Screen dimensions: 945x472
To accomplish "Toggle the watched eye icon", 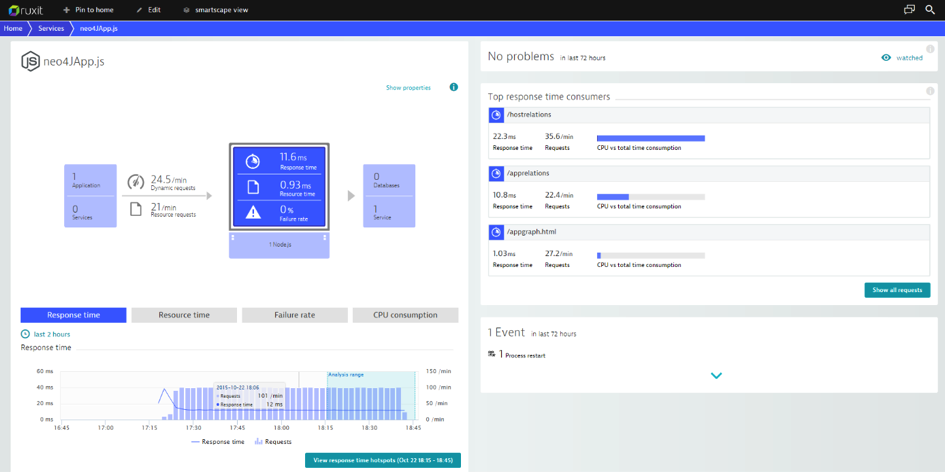I will (886, 58).
